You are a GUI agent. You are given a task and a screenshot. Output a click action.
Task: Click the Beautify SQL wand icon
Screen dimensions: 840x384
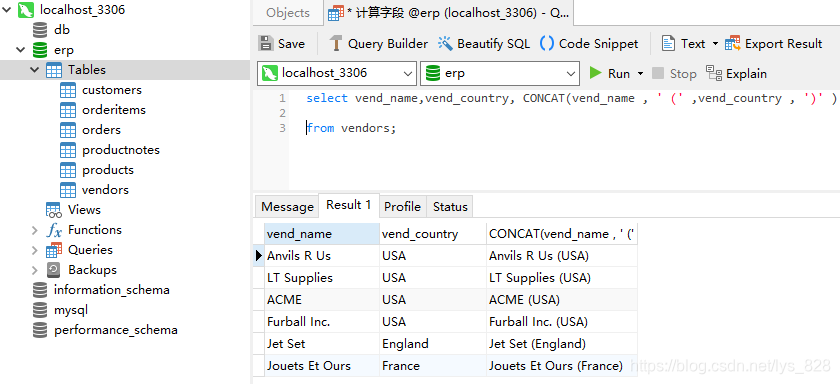445,43
